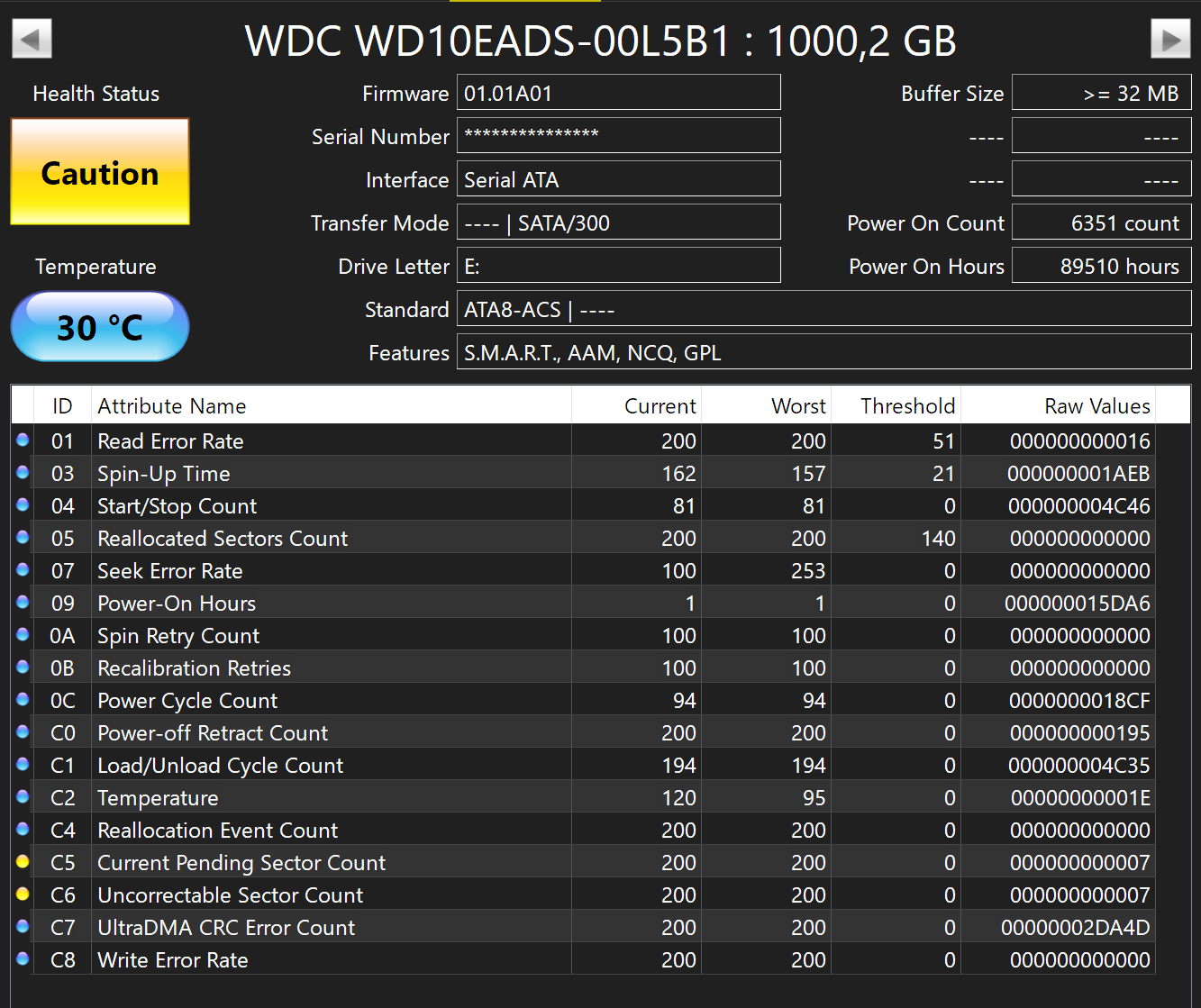This screenshot has width=1201, height=1008.
Task: Select the Reallocation Event Count attribute name
Action: [218, 831]
